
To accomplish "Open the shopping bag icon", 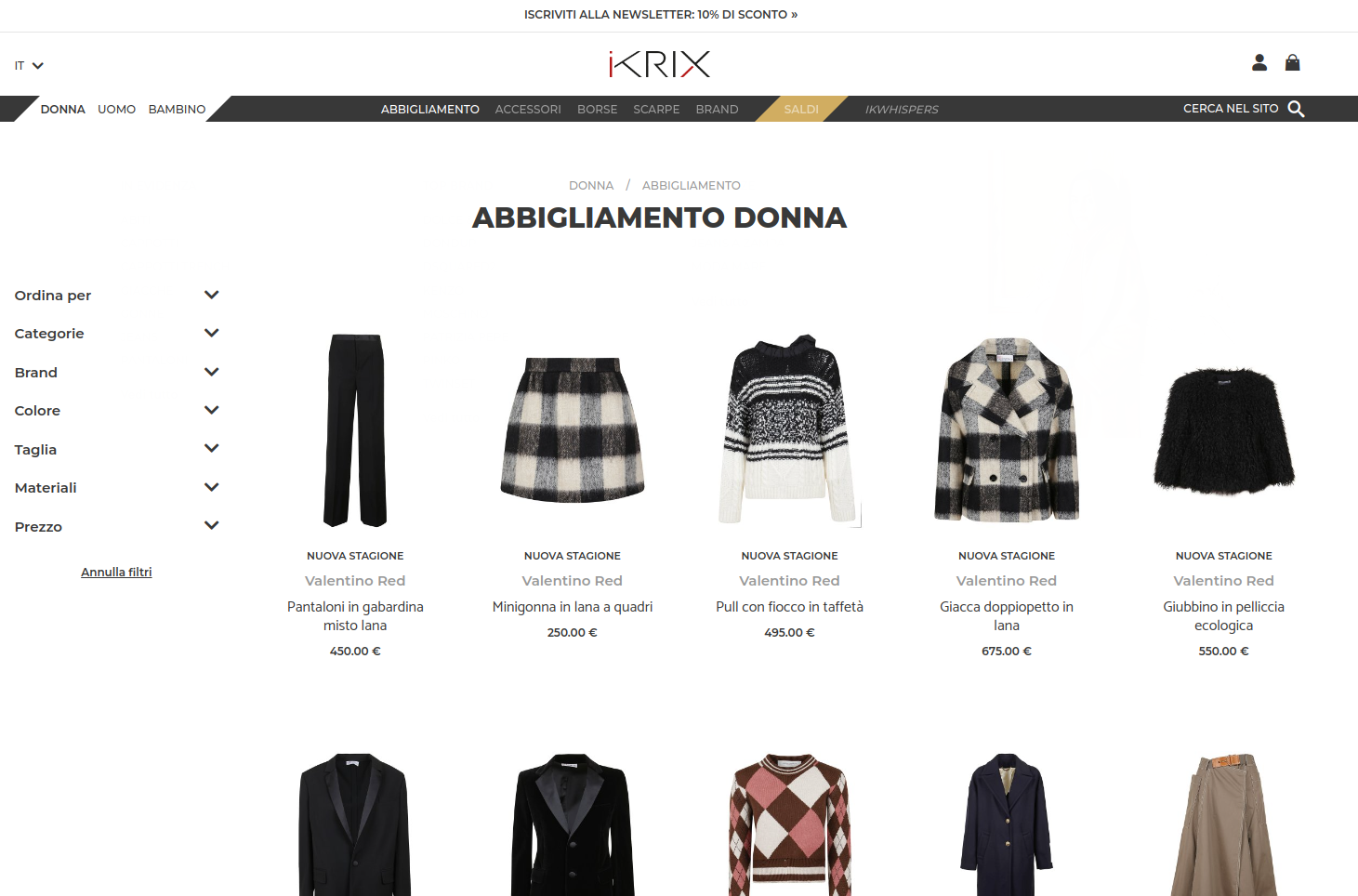I will 1292,62.
